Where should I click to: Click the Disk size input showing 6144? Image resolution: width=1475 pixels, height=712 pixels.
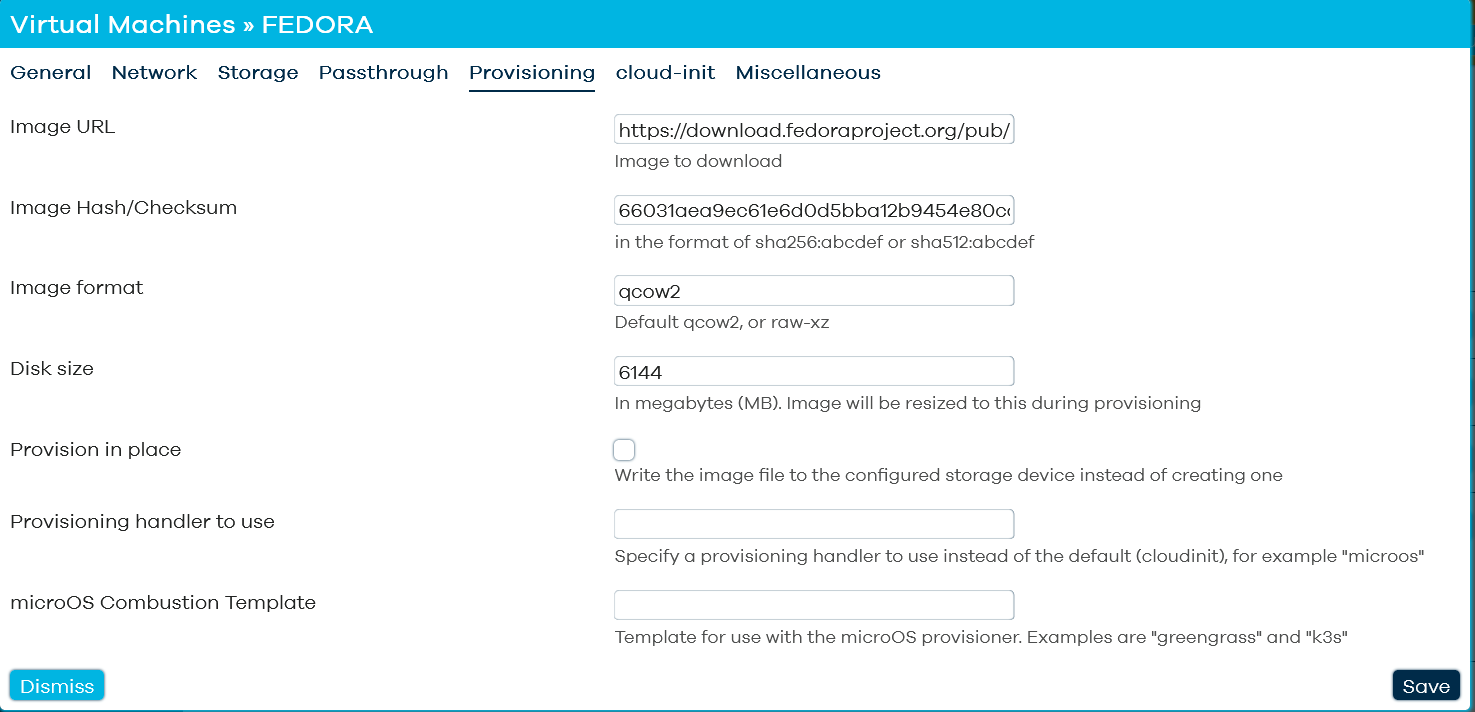[x=814, y=372]
